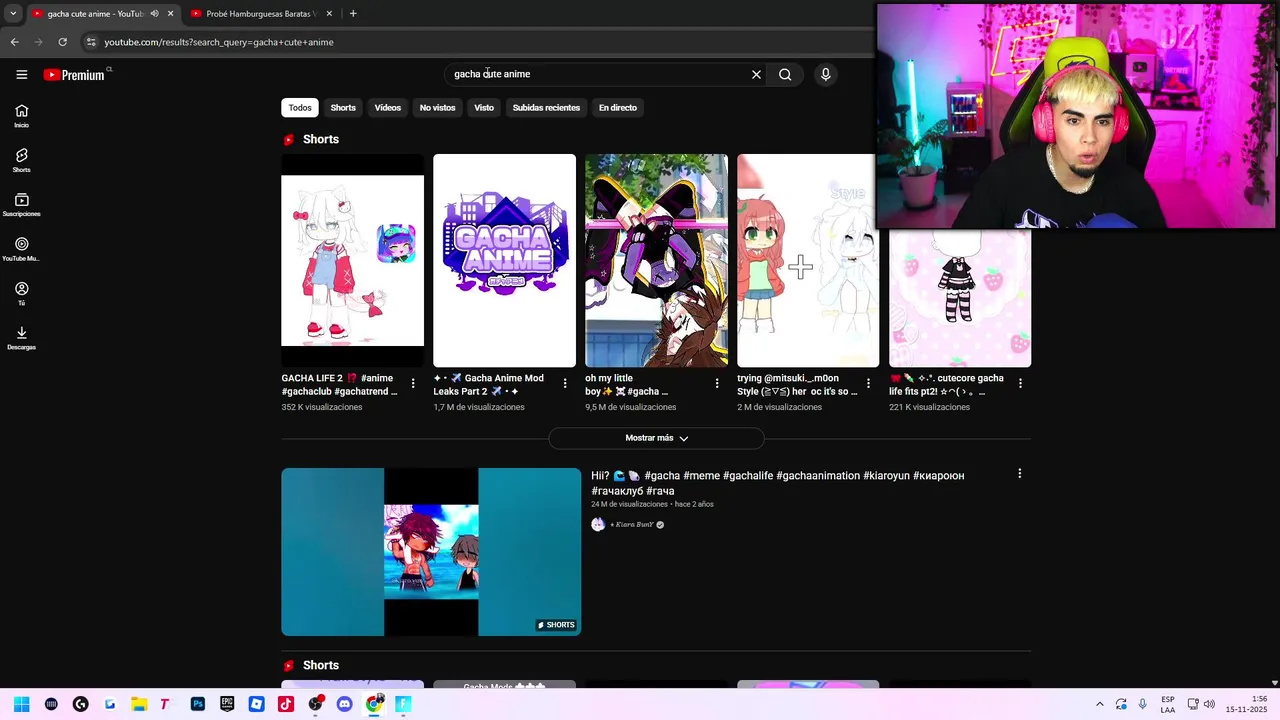Open the taskbar clock and date

tap(1247, 704)
